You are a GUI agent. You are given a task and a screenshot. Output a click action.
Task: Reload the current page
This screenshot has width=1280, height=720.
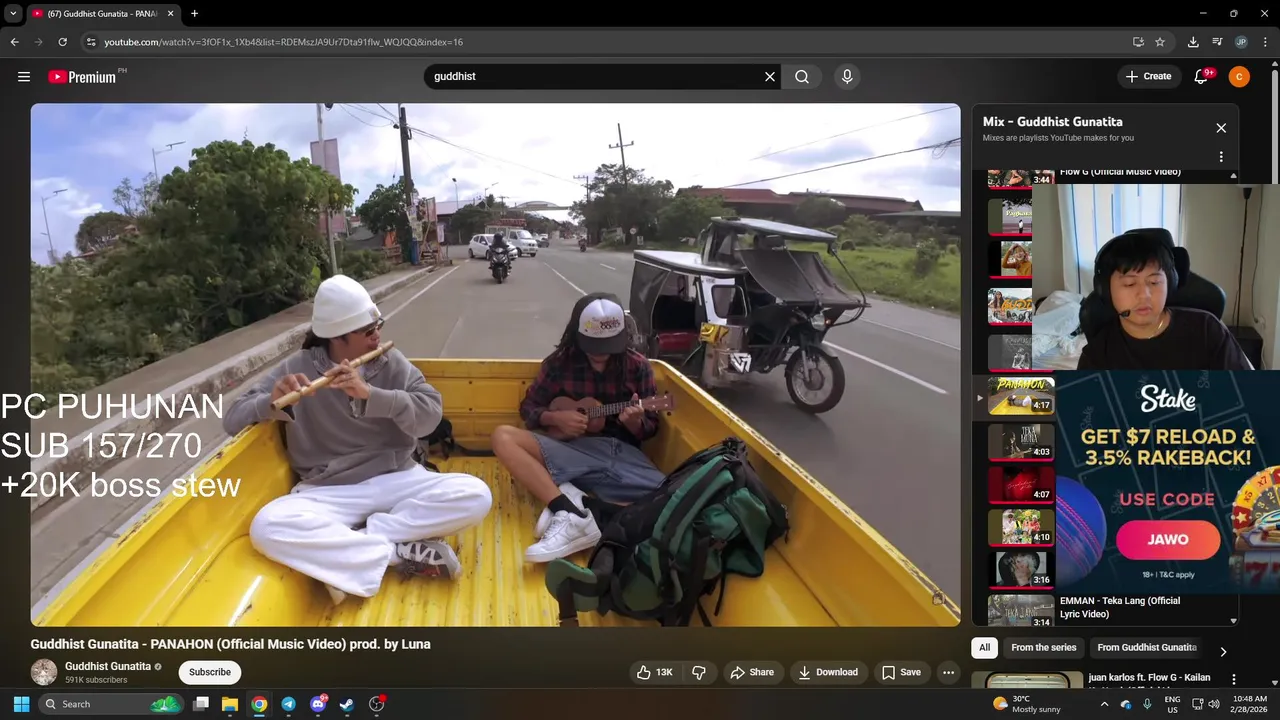[62, 42]
